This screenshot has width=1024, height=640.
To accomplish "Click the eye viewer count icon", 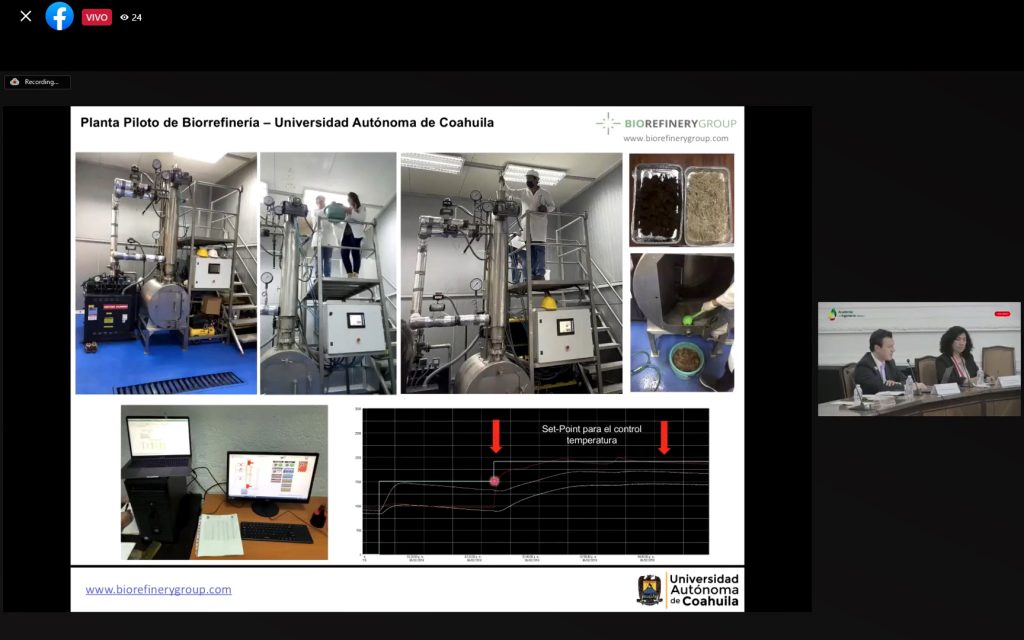I will (124, 17).
